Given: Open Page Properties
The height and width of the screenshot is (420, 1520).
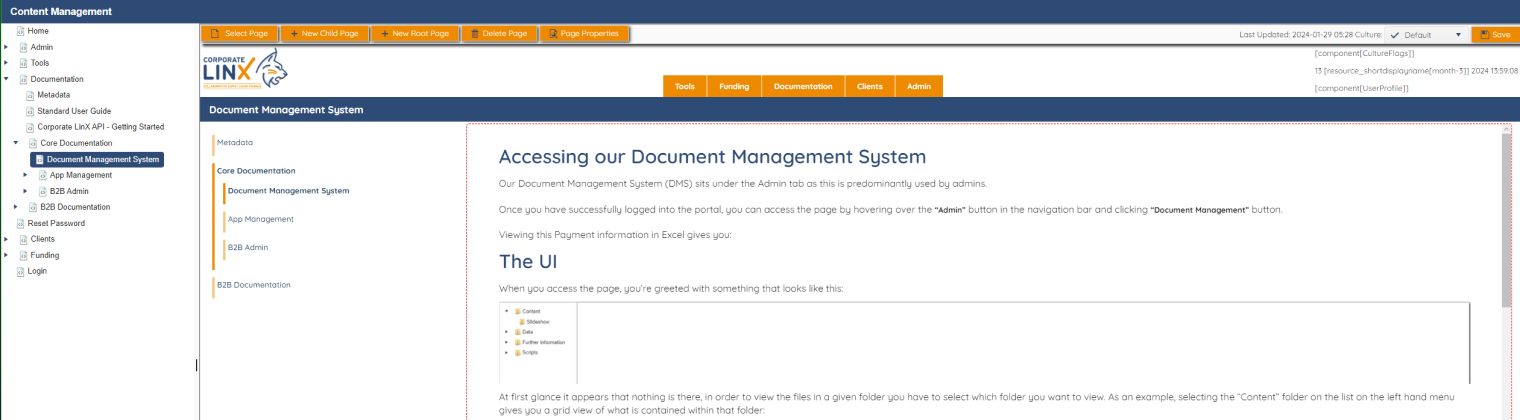Looking at the screenshot, I should coord(585,34).
